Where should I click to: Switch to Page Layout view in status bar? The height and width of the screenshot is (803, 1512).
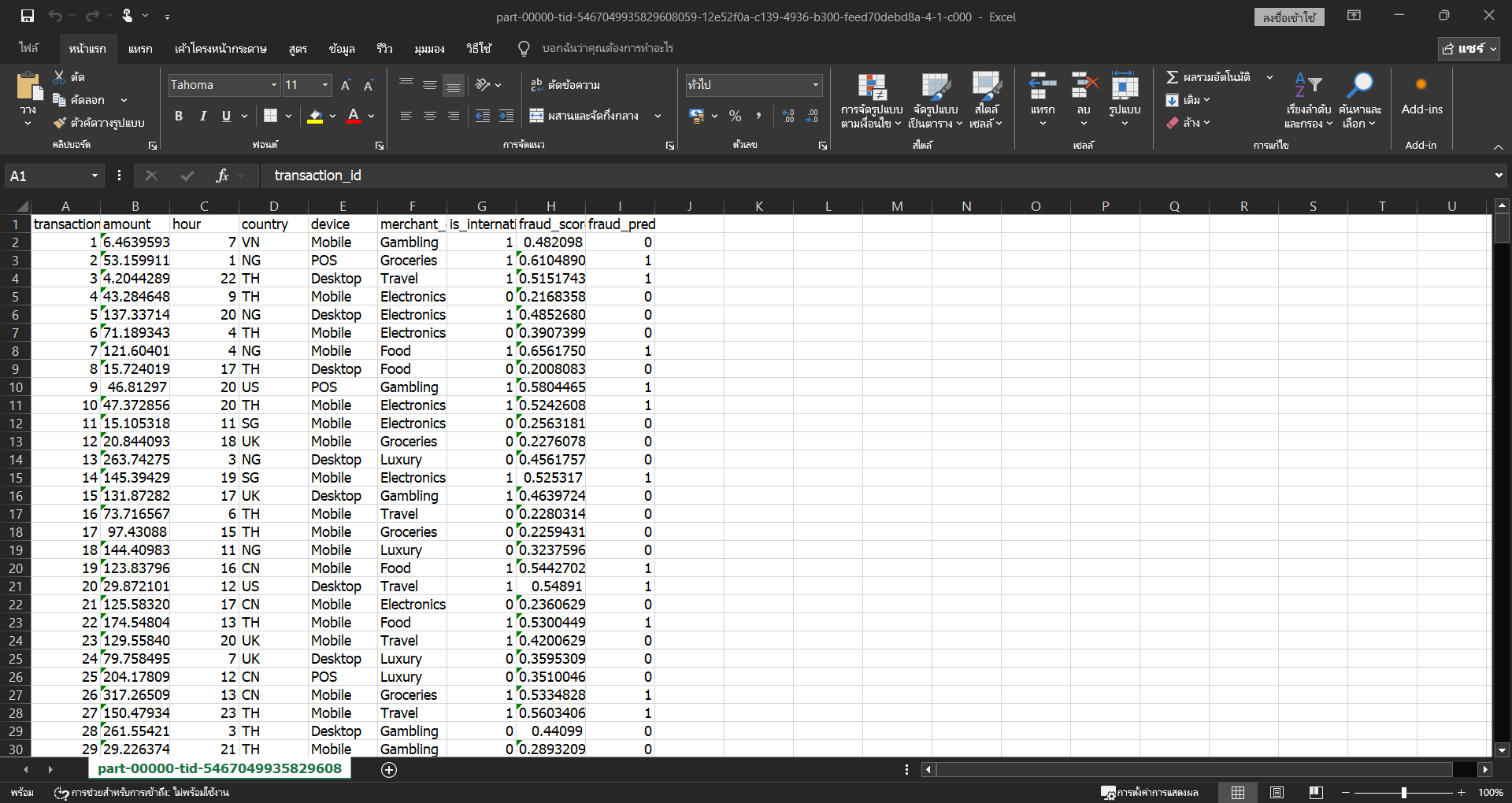pyautogui.click(x=1277, y=793)
